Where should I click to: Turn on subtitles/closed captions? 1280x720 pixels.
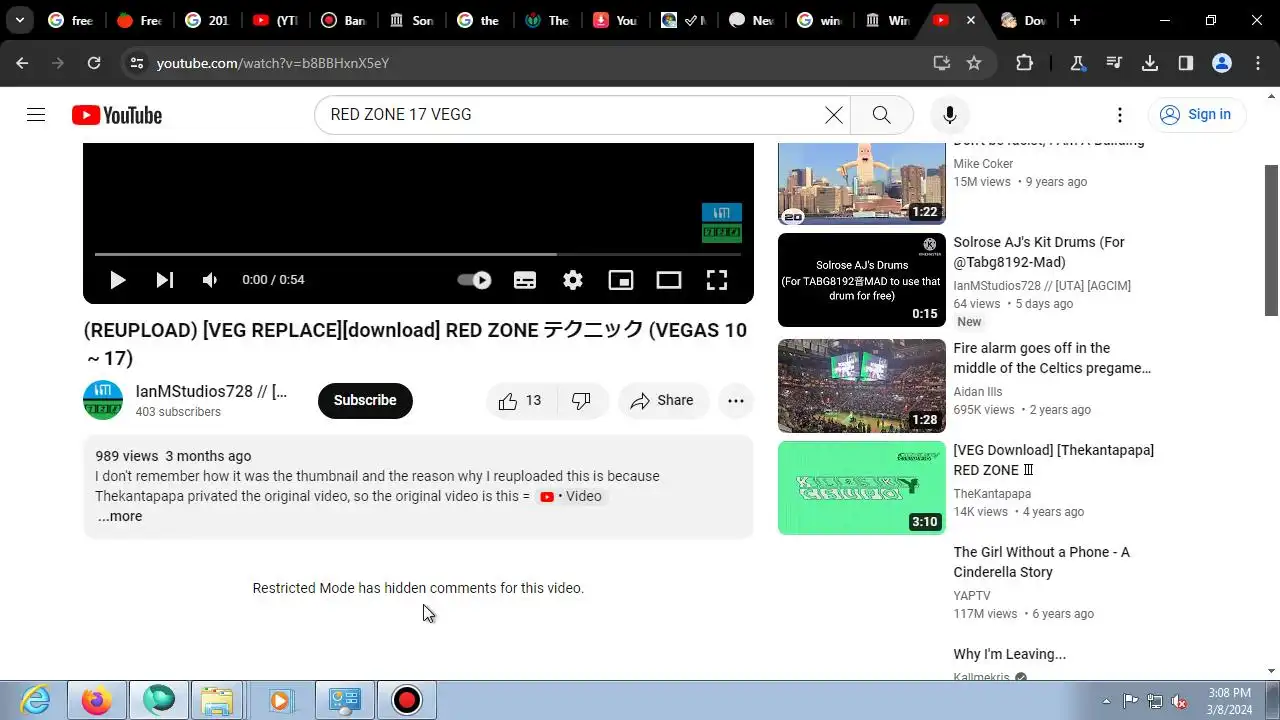[525, 280]
